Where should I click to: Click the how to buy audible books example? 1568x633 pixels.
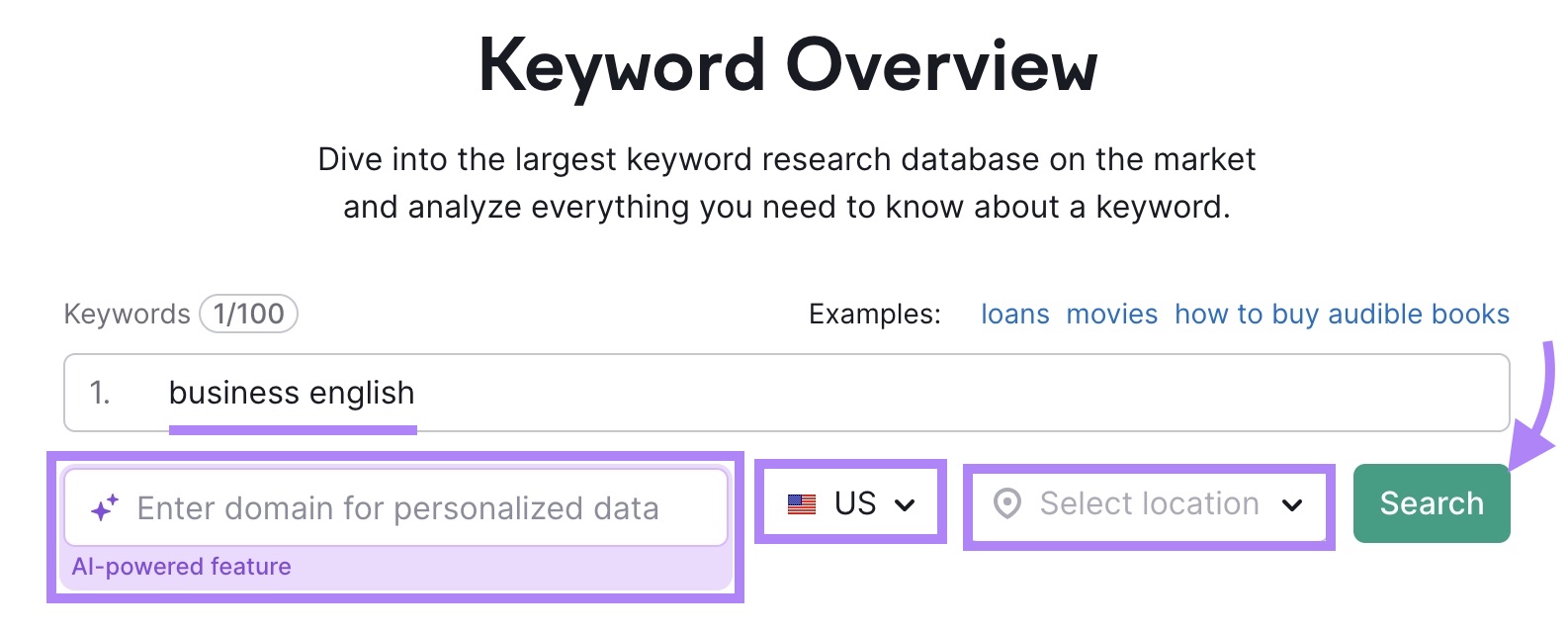click(1341, 314)
